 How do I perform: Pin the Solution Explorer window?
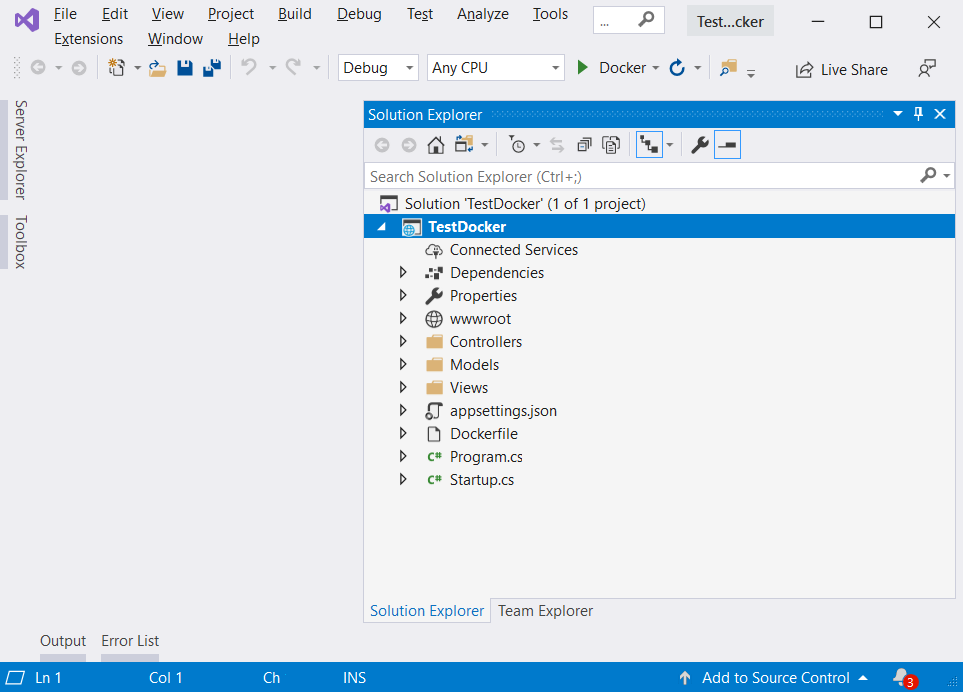918,114
